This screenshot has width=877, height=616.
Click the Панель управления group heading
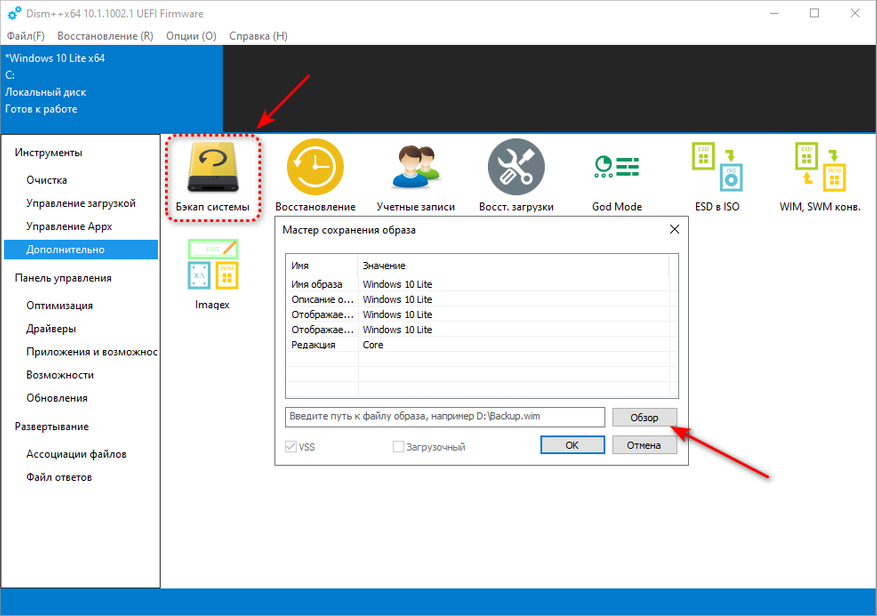pos(63,278)
